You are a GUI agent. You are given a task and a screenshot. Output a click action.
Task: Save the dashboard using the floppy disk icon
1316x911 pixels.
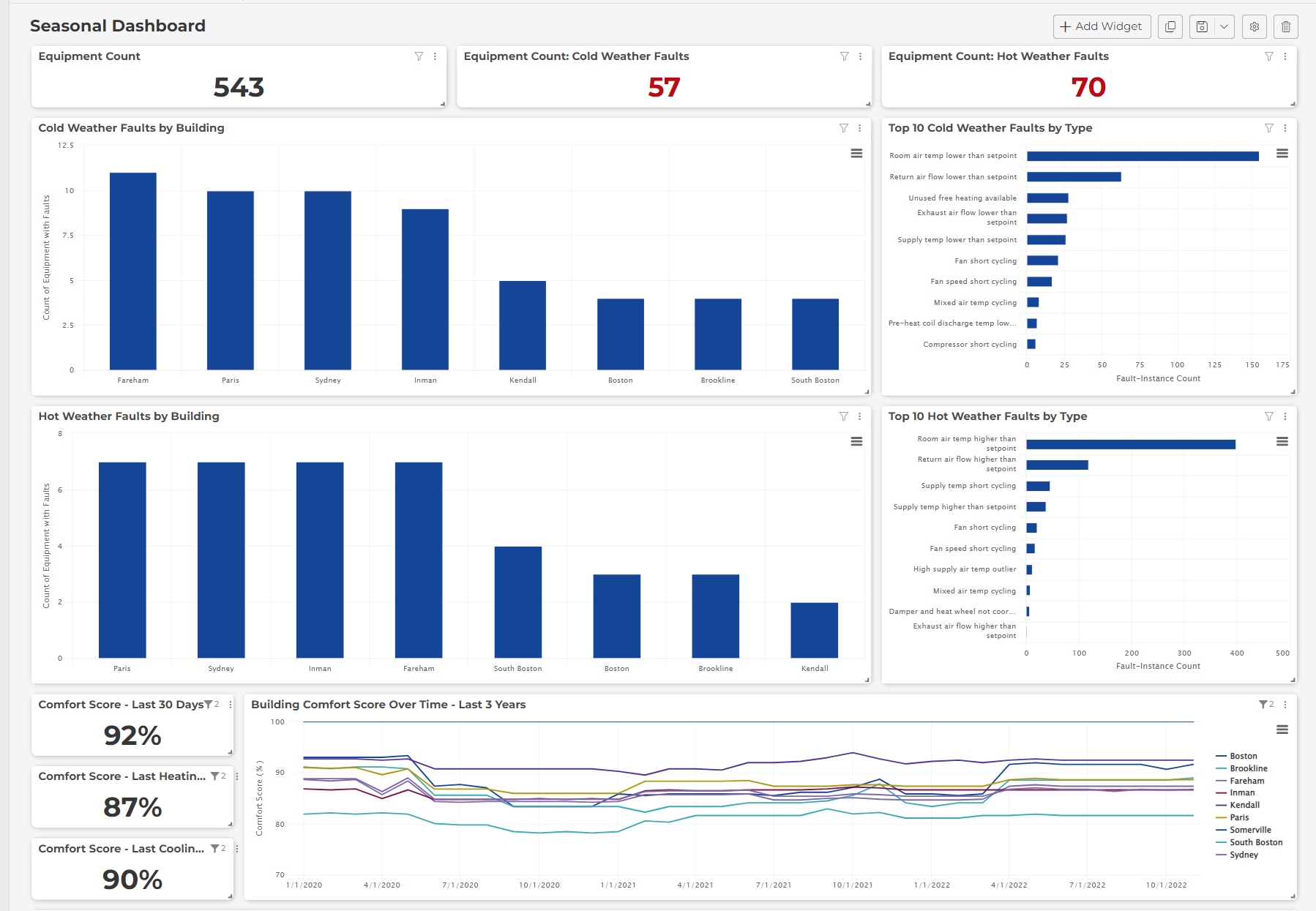(1201, 26)
